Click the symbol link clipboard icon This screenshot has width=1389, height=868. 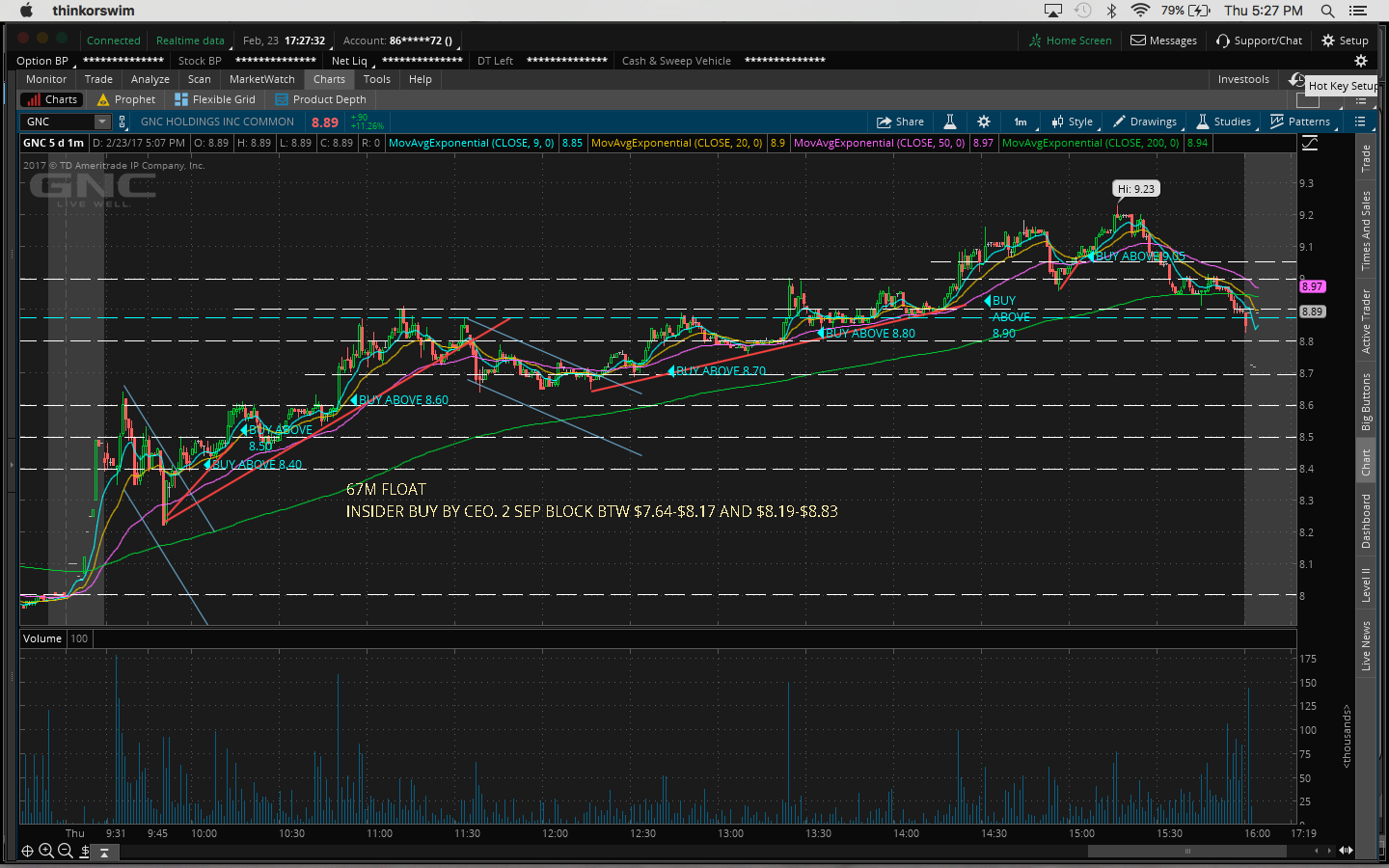click(123, 122)
